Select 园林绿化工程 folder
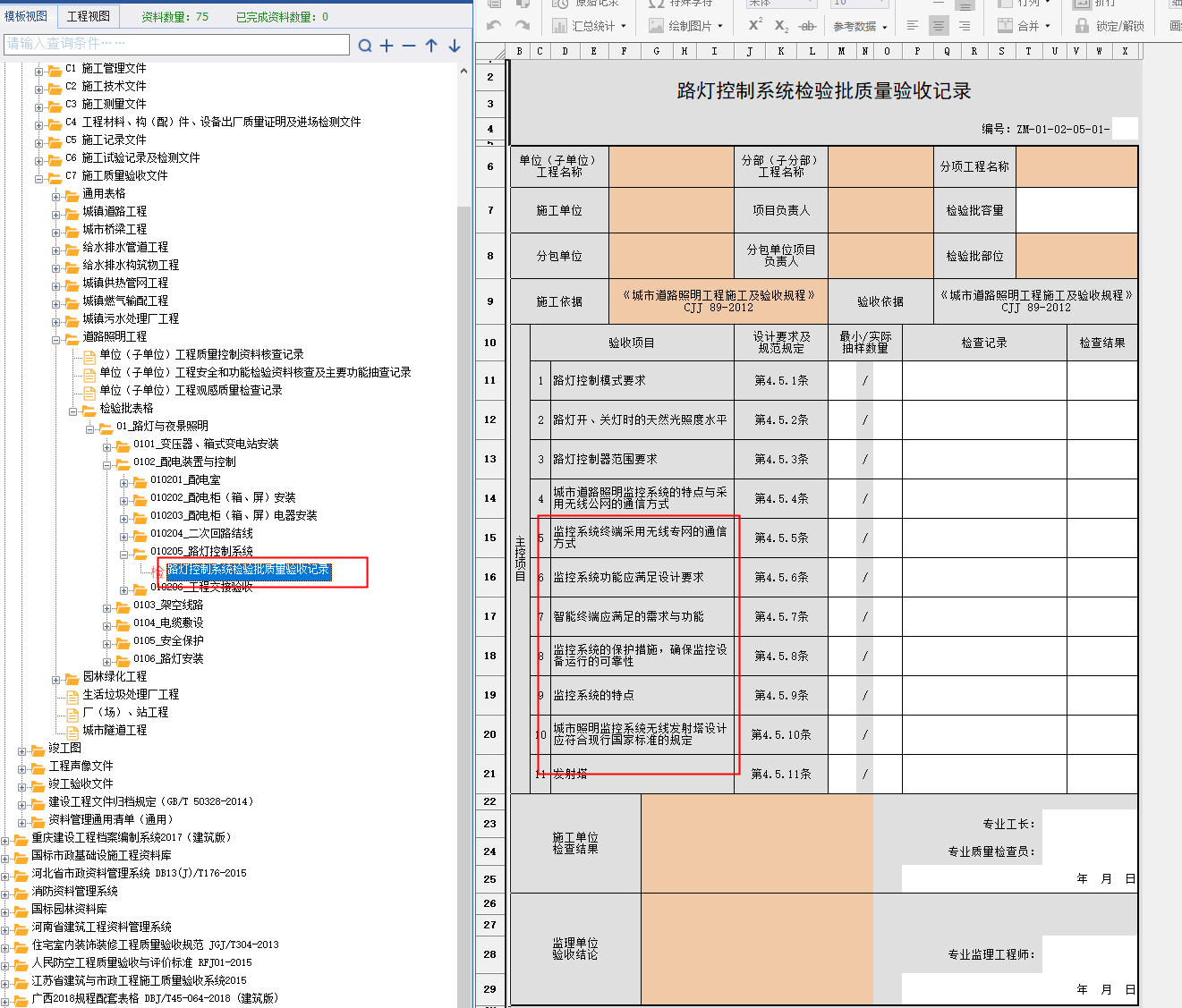This screenshot has height=1008, width=1182. [x=115, y=676]
